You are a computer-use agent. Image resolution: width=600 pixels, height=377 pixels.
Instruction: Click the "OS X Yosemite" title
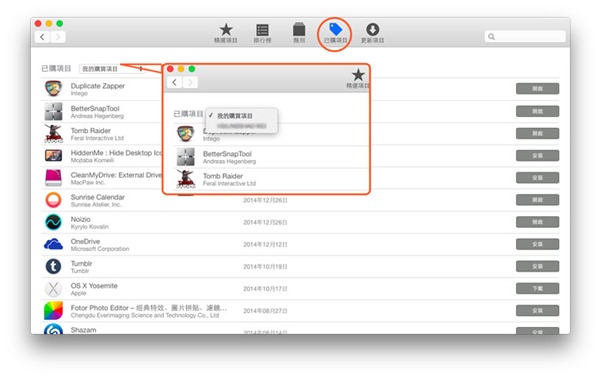[x=94, y=286]
